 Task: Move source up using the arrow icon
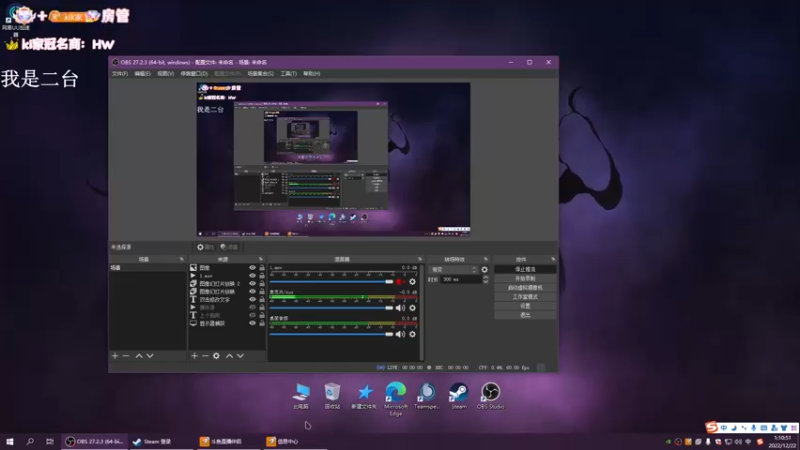click(230, 356)
